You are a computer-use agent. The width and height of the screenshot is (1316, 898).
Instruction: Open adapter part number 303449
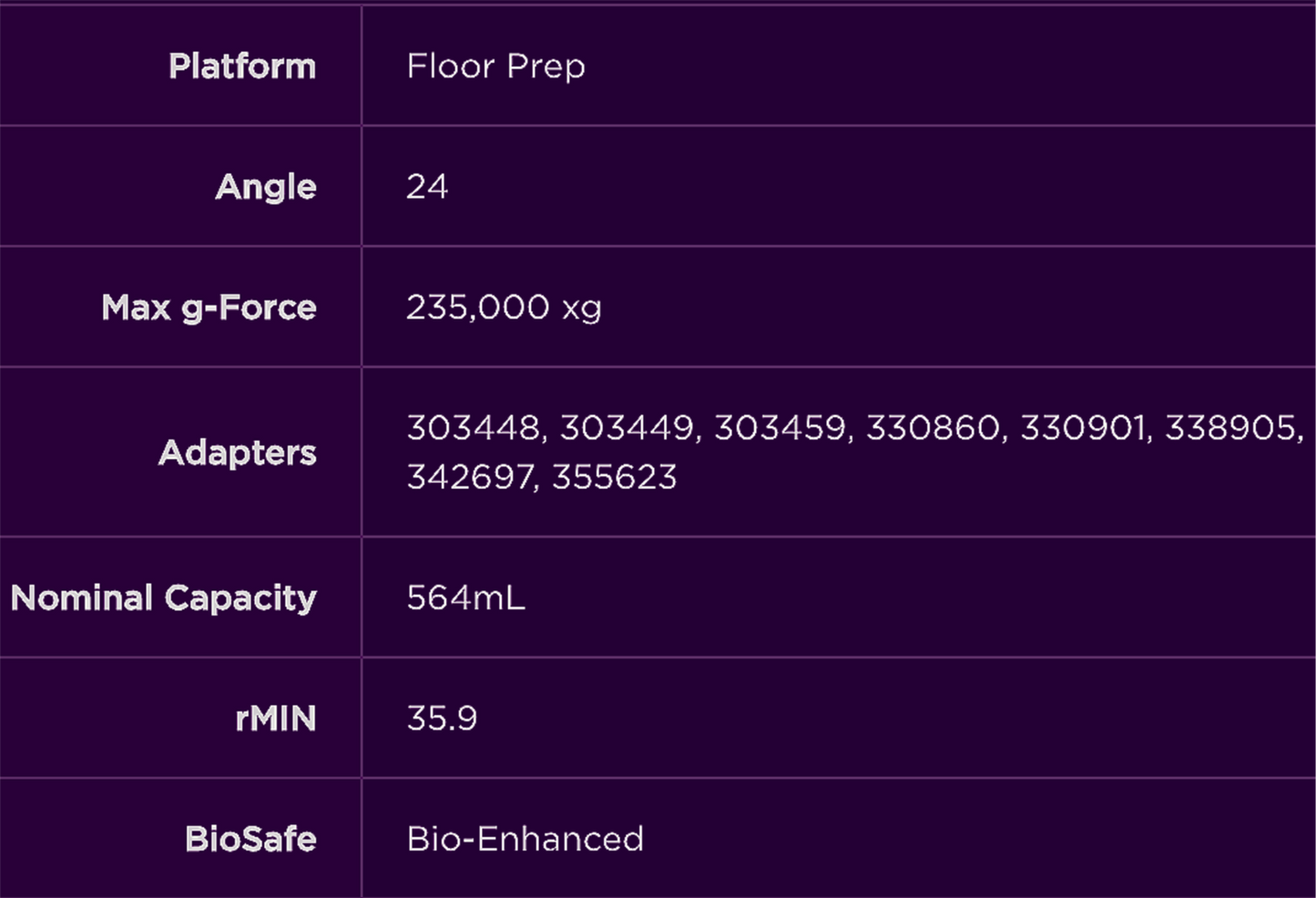tap(627, 428)
